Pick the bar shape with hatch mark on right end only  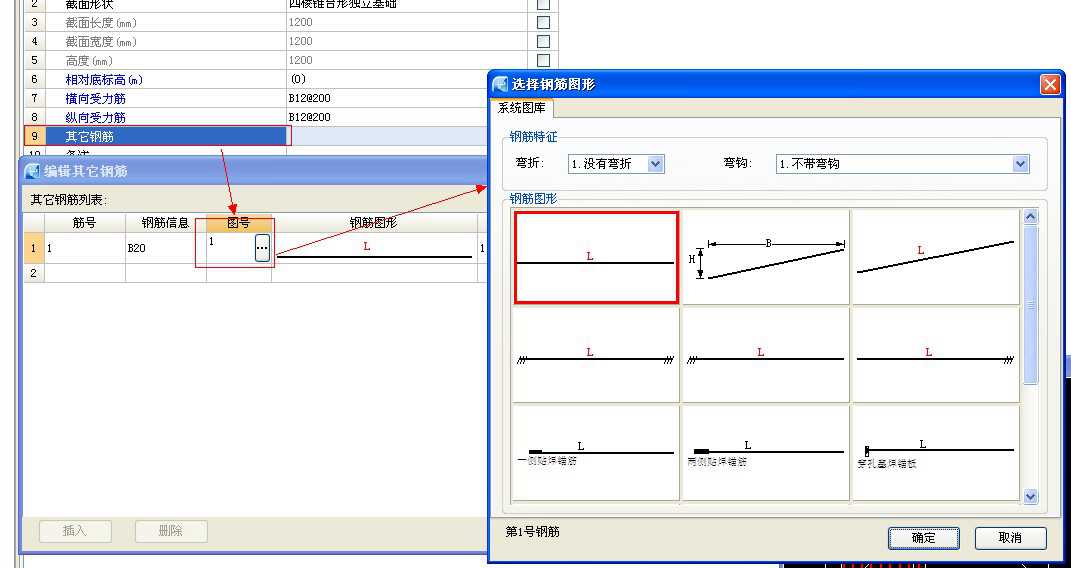point(935,355)
